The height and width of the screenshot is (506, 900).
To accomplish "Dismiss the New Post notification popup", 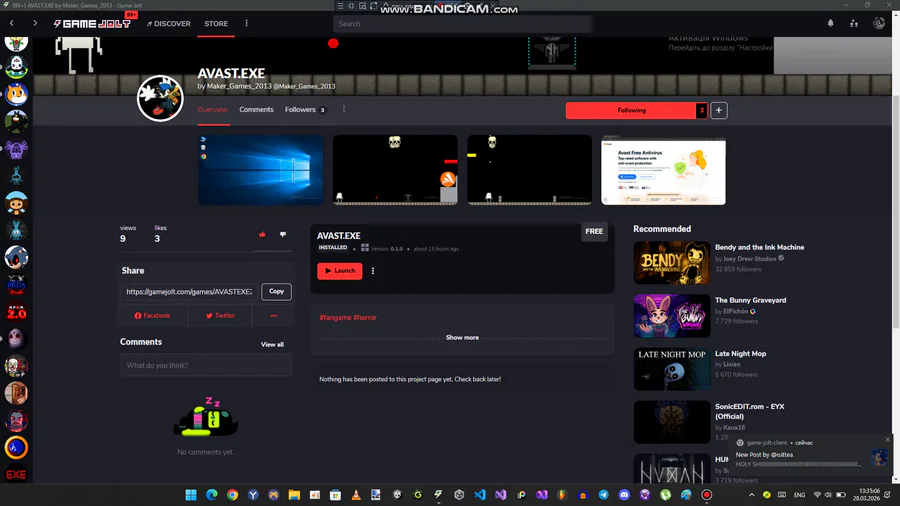I will 887,439.
